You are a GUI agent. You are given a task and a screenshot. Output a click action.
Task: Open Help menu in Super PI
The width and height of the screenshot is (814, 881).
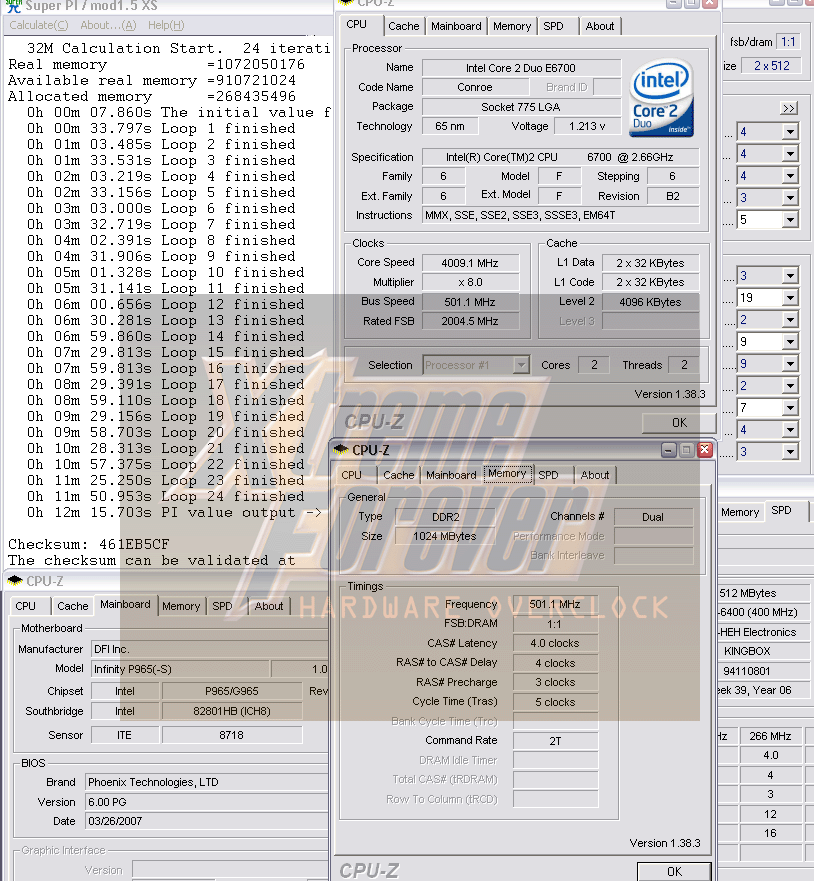(166, 25)
